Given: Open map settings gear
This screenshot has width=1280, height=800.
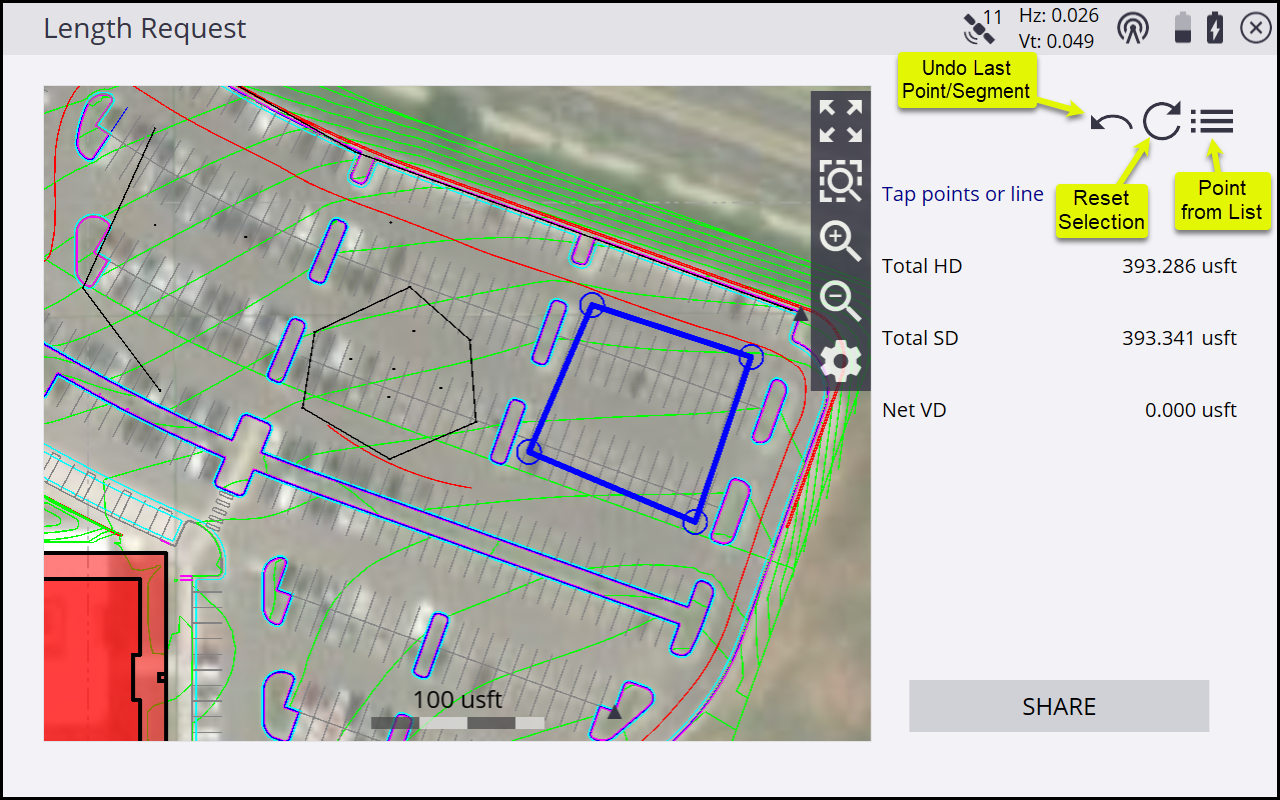Looking at the screenshot, I should click(840, 360).
